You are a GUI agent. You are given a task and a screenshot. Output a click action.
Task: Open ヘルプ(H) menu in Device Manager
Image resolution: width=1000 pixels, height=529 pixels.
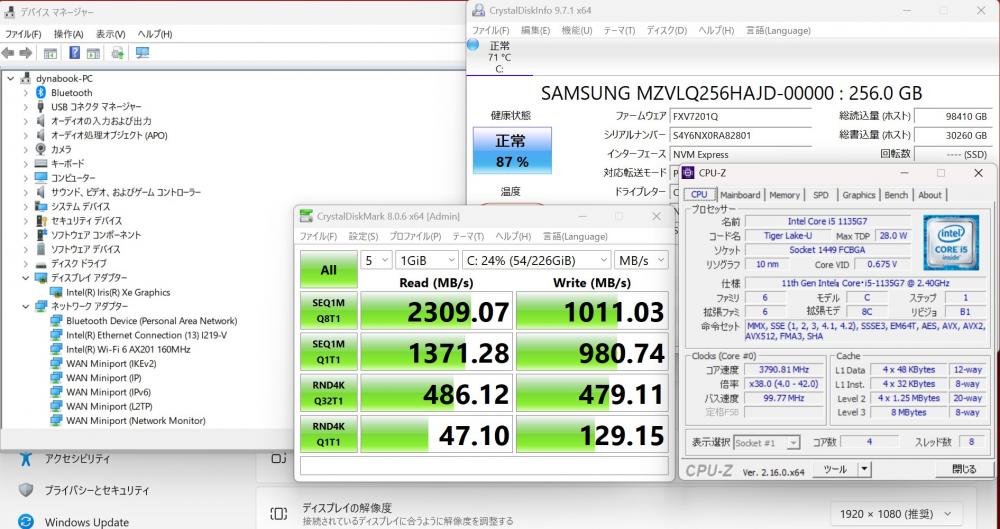(x=155, y=34)
